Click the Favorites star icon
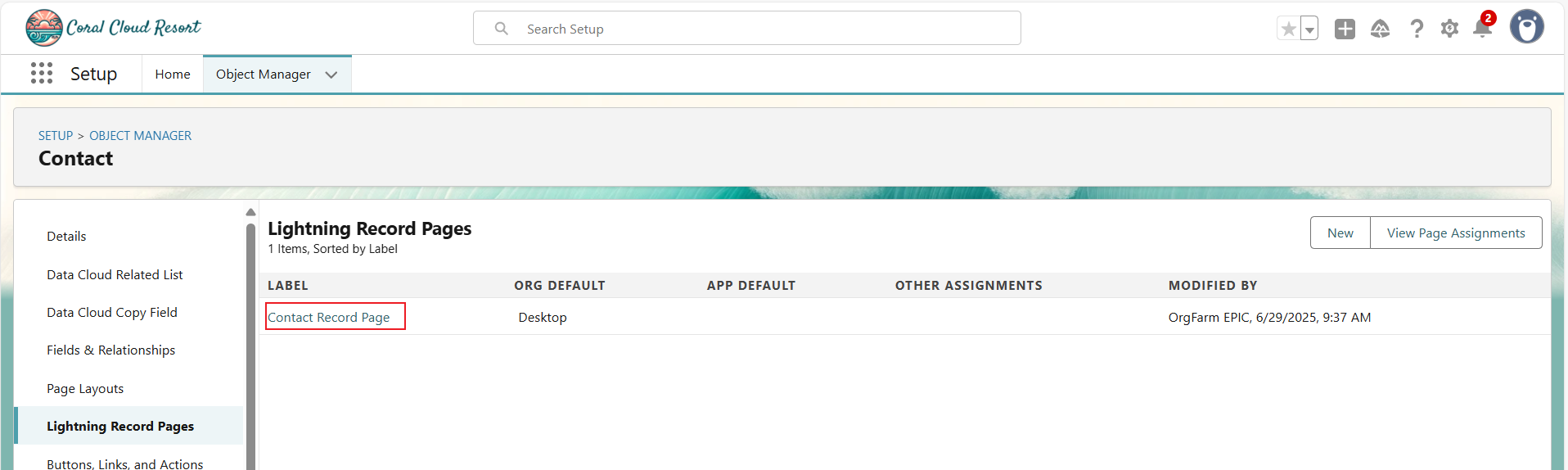Viewport: 1568px width, 470px height. tap(1288, 29)
